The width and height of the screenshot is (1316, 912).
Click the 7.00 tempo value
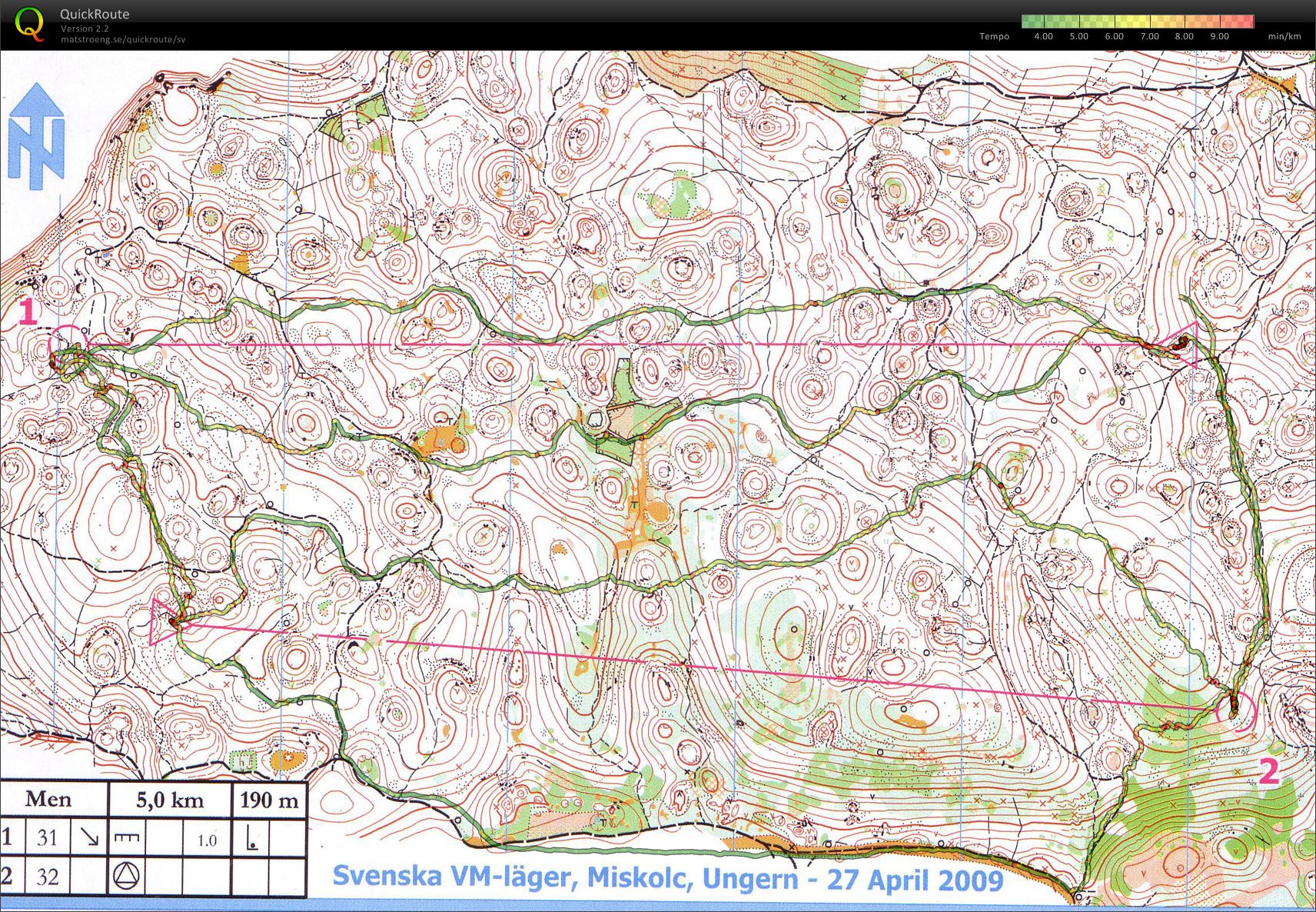(x=1149, y=36)
